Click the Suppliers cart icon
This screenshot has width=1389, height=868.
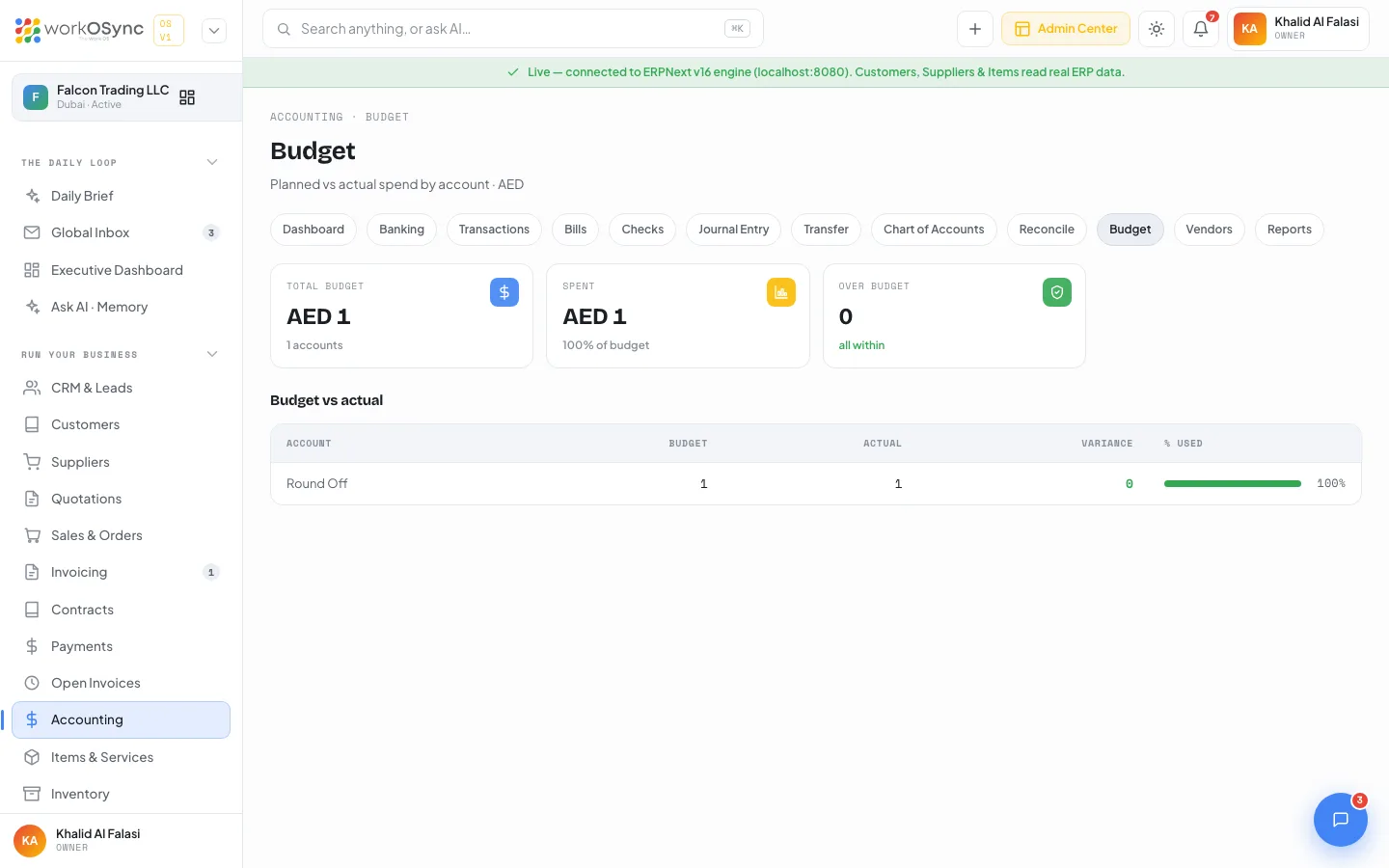(32, 462)
